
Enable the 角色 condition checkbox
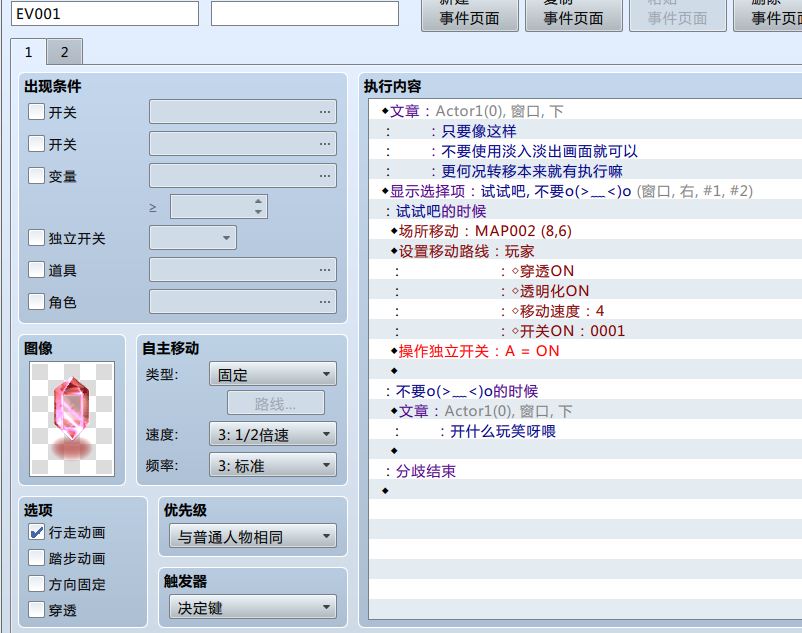(36, 302)
